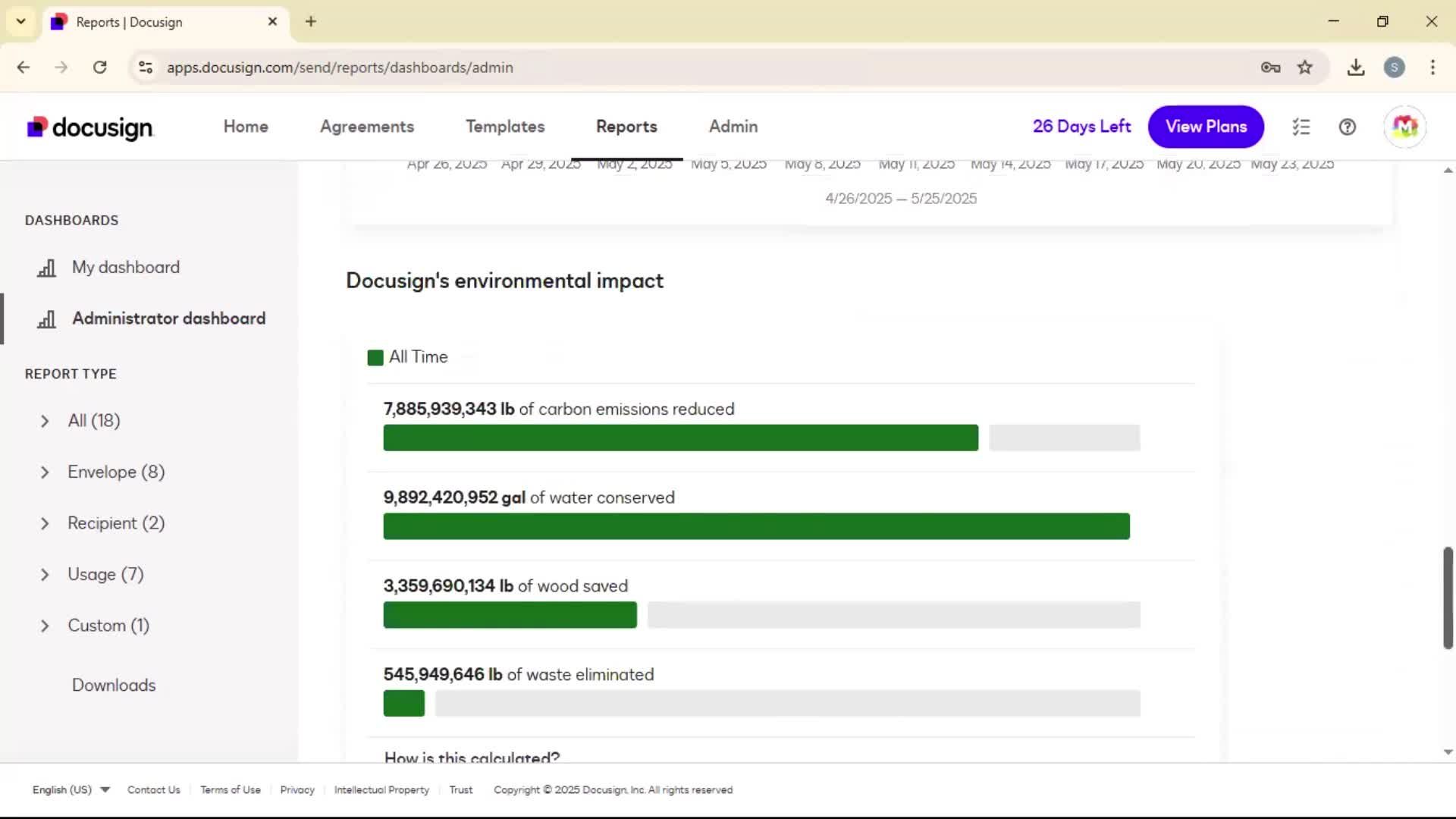Click '3,359,690,134 lb' wood saved value

(x=448, y=586)
